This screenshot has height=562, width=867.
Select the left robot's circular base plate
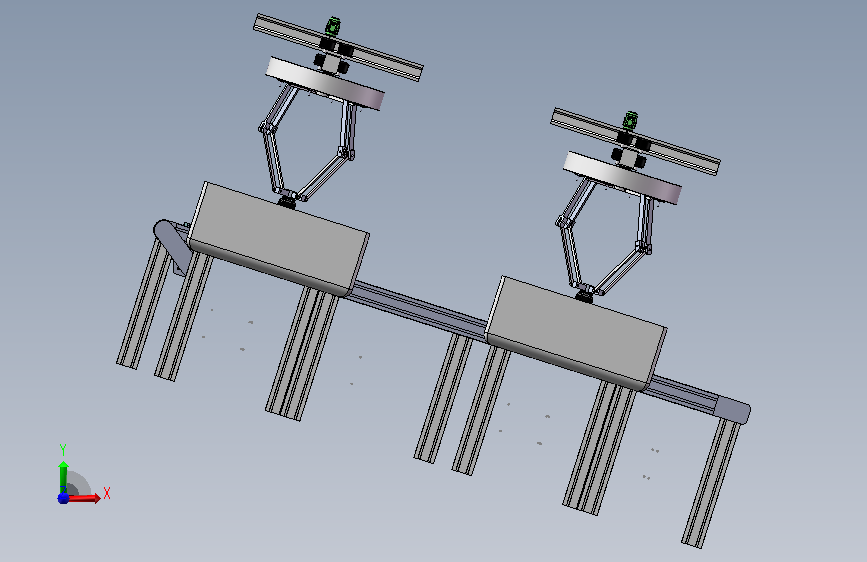pyautogui.click(x=325, y=83)
